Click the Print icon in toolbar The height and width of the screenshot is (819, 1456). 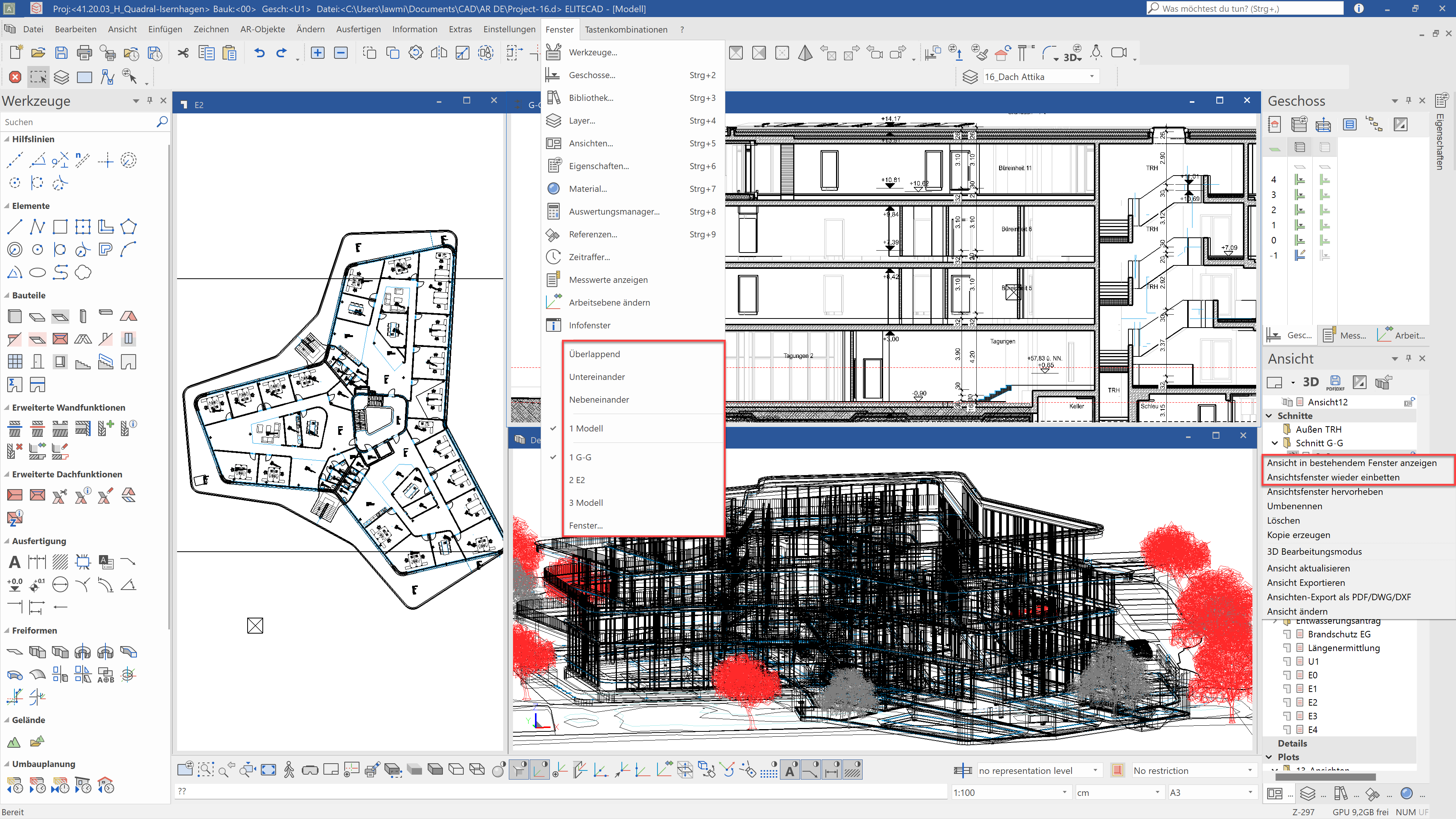pyautogui.click(x=84, y=53)
